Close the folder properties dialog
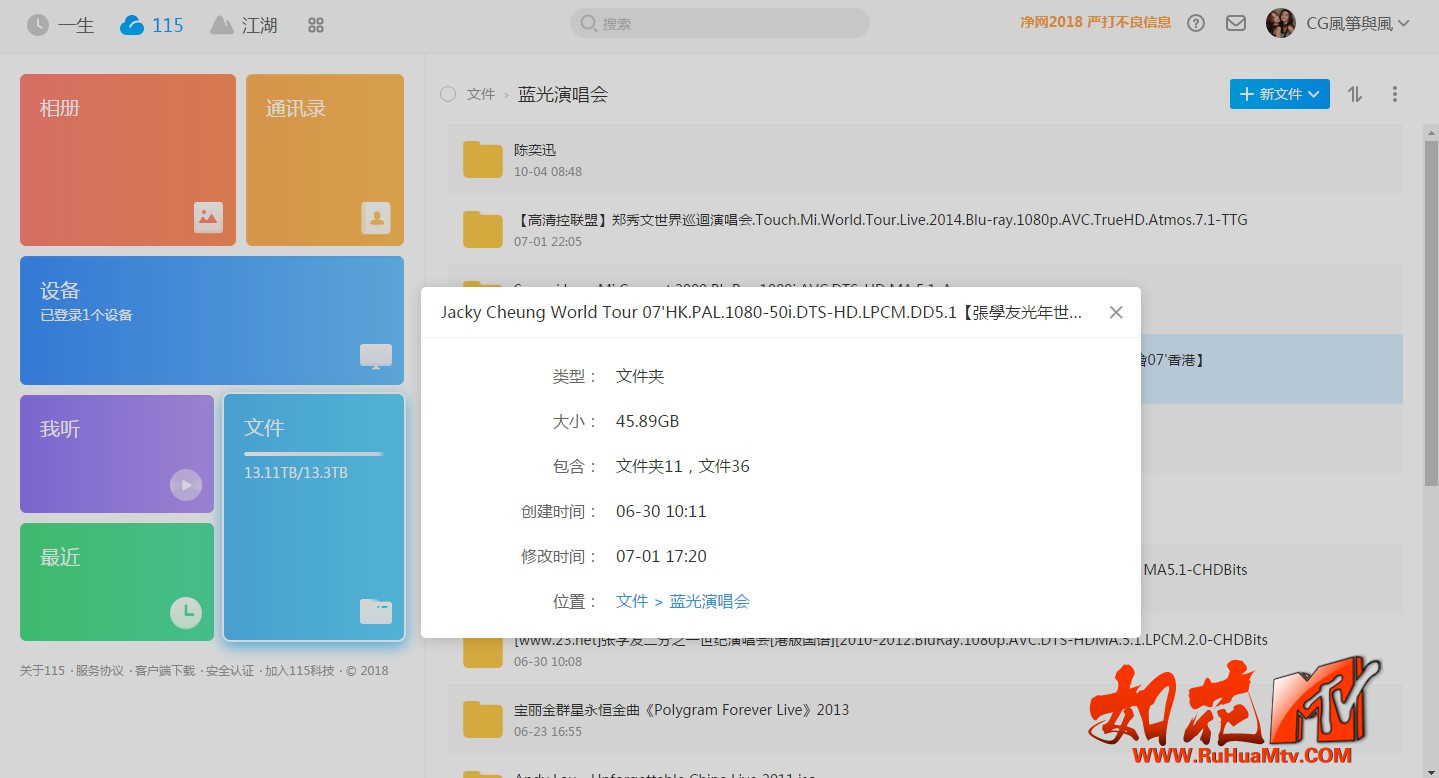This screenshot has height=778, width=1439. pyautogui.click(x=1116, y=312)
